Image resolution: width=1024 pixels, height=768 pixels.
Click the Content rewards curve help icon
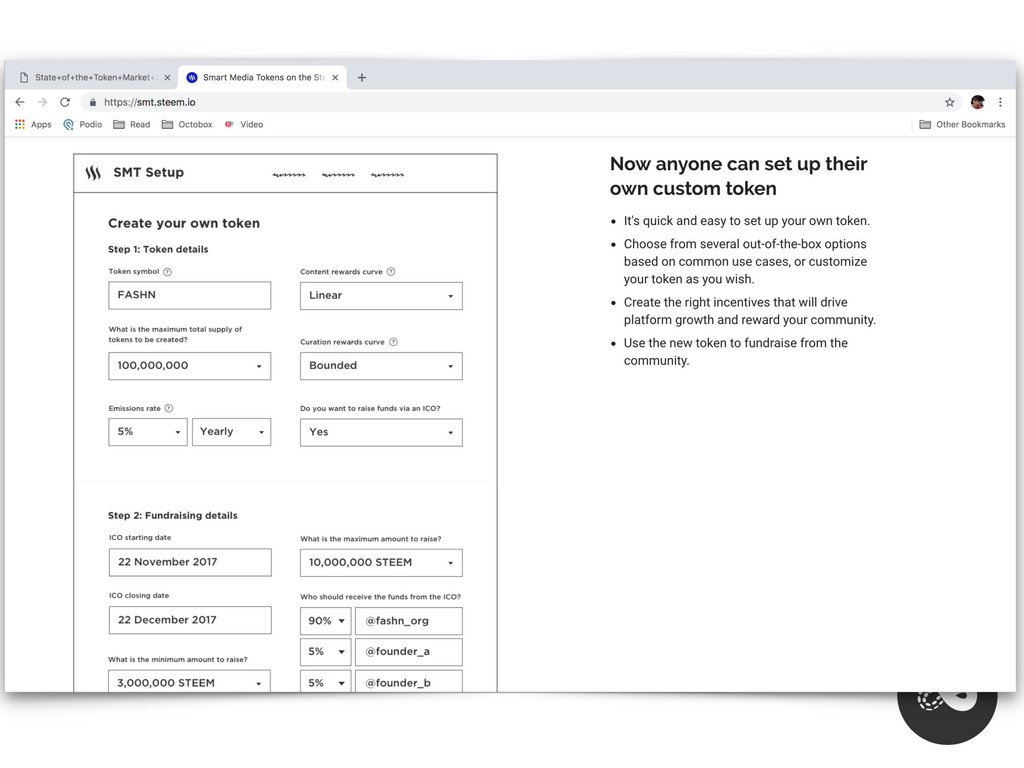tap(391, 272)
